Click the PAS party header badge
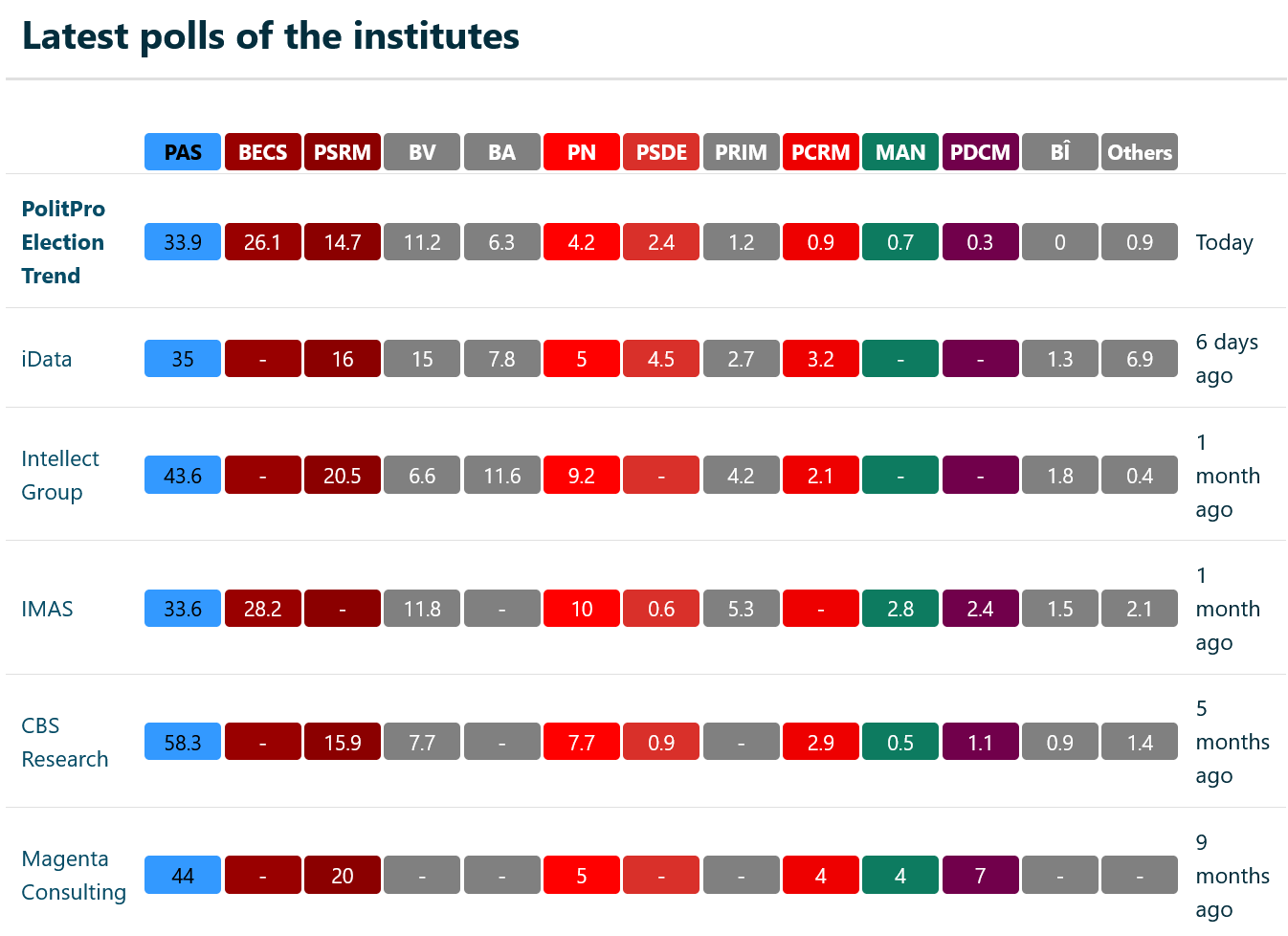 (x=183, y=152)
